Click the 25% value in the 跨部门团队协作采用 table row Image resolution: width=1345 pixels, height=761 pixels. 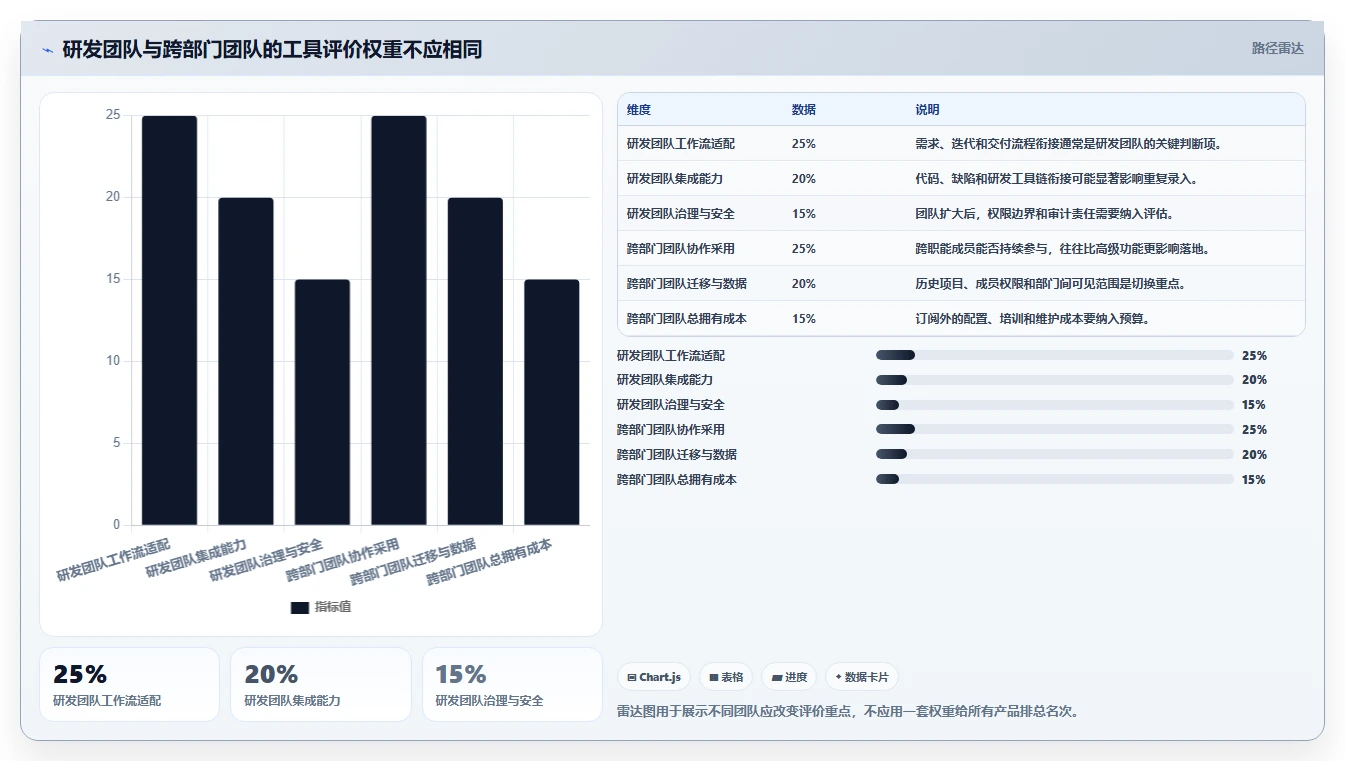tap(804, 249)
